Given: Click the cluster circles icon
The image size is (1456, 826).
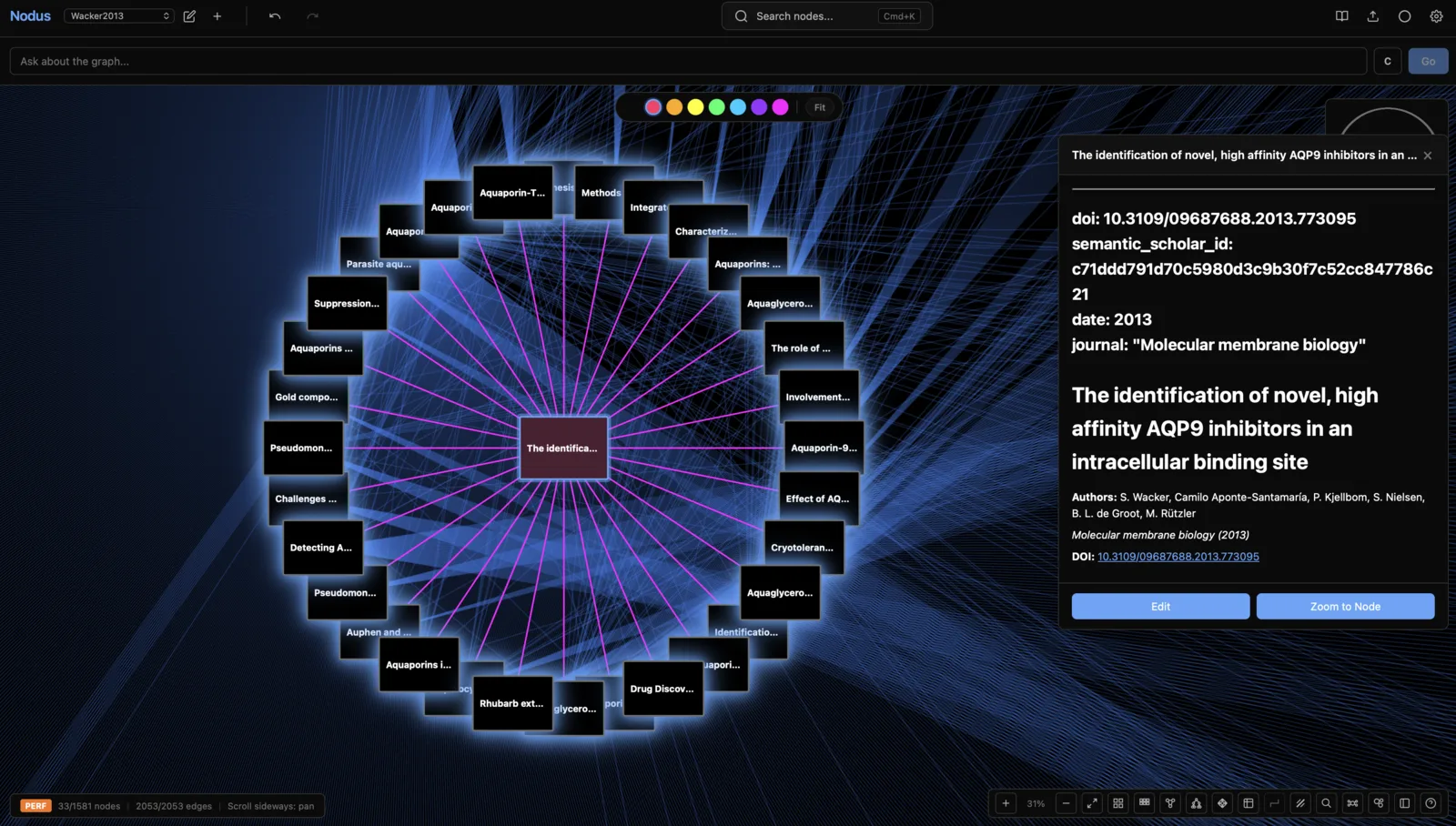Looking at the screenshot, I should point(1379,803).
